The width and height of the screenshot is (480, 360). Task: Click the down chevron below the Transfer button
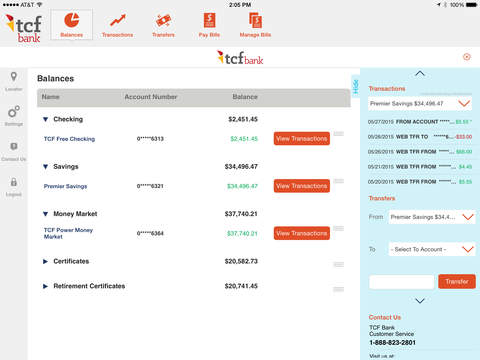pyautogui.click(x=420, y=301)
